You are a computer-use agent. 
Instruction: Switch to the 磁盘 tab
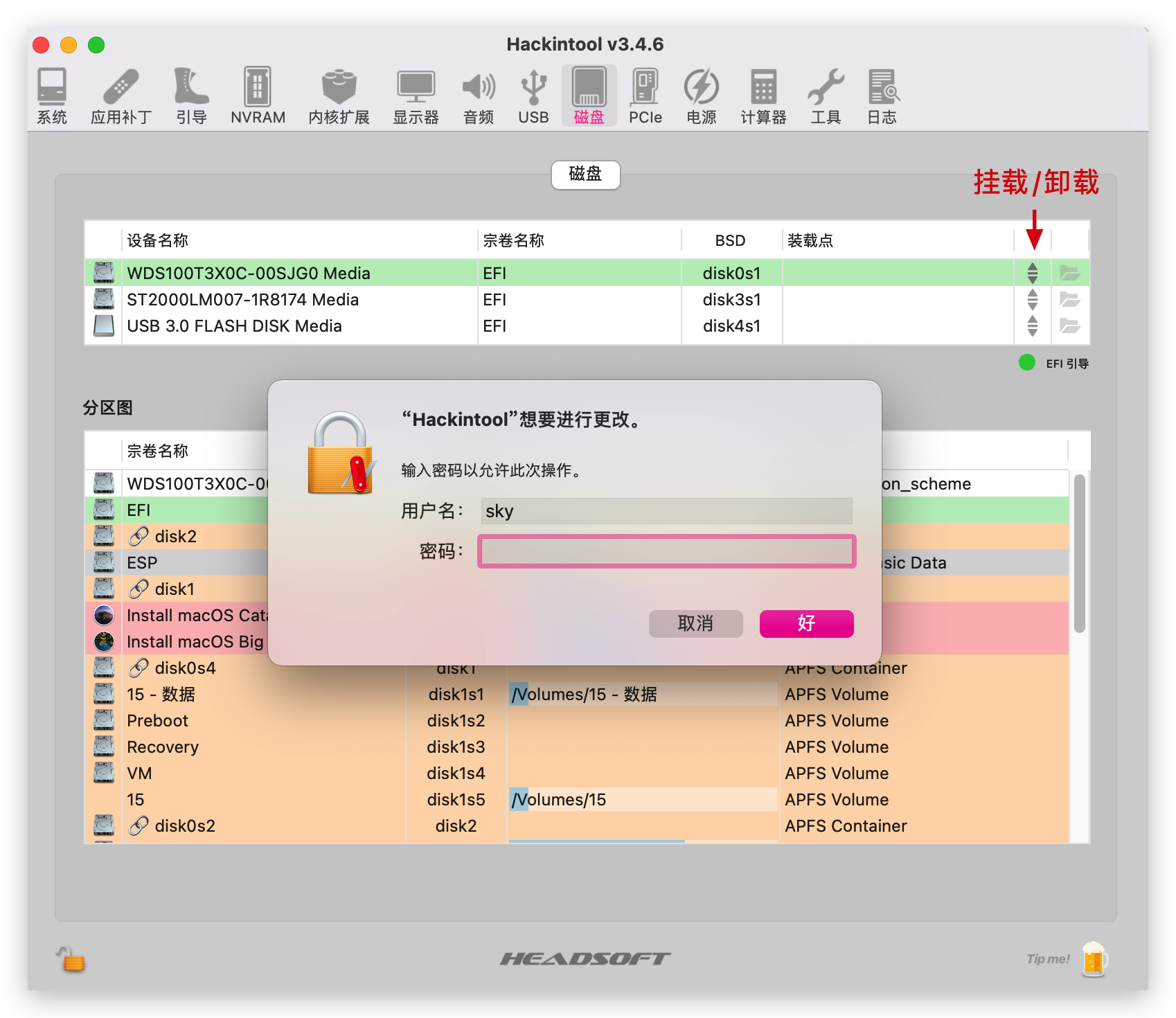(585, 175)
